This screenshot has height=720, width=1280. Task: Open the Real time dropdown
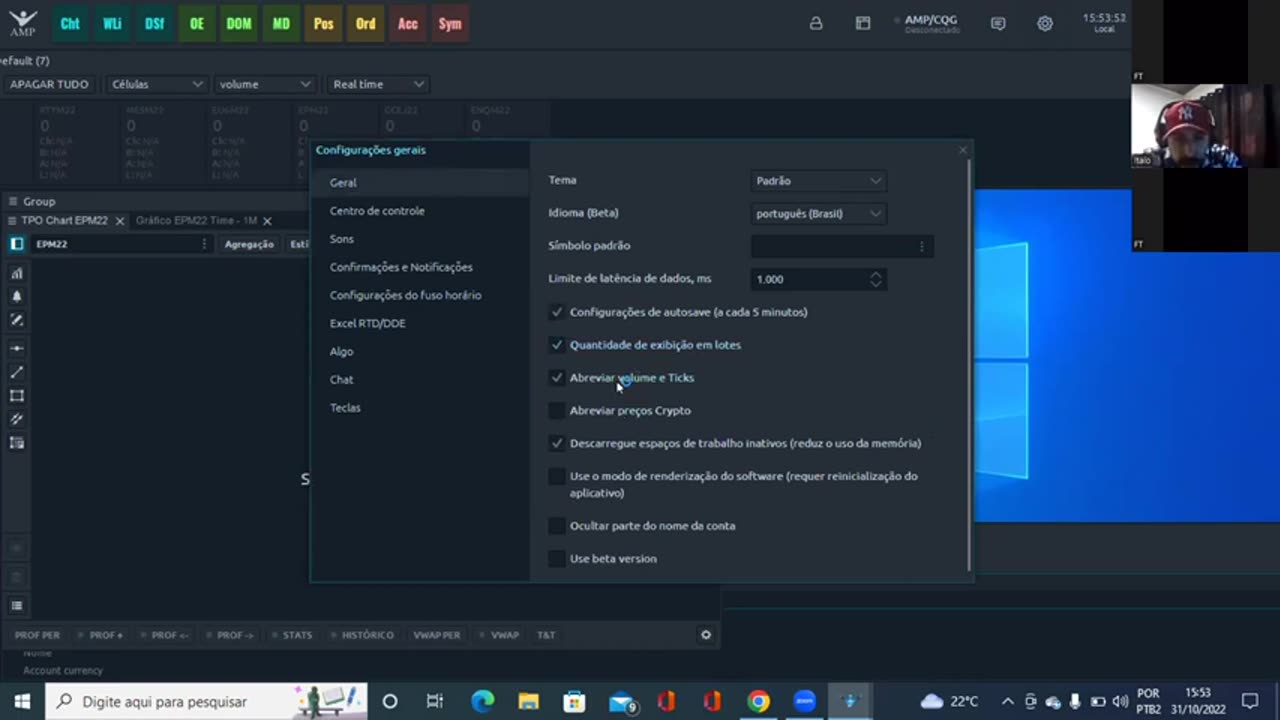(x=378, y=84)
